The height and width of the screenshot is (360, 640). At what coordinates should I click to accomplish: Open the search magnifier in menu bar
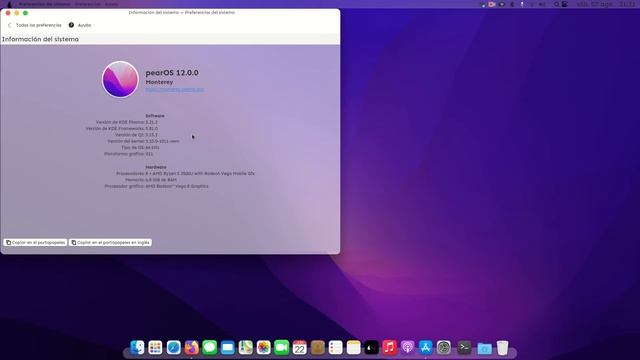coord(556,4)
